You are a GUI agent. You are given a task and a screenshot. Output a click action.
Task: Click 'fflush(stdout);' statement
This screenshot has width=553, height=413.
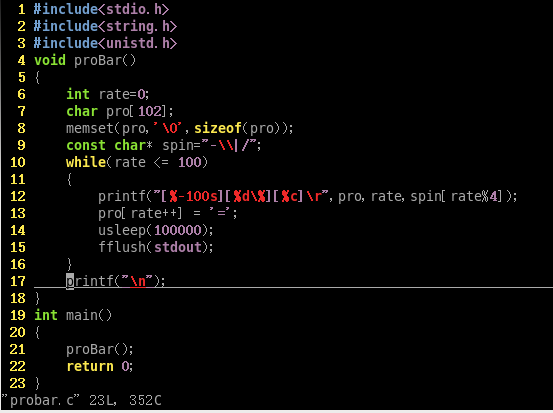click(156, 247)
